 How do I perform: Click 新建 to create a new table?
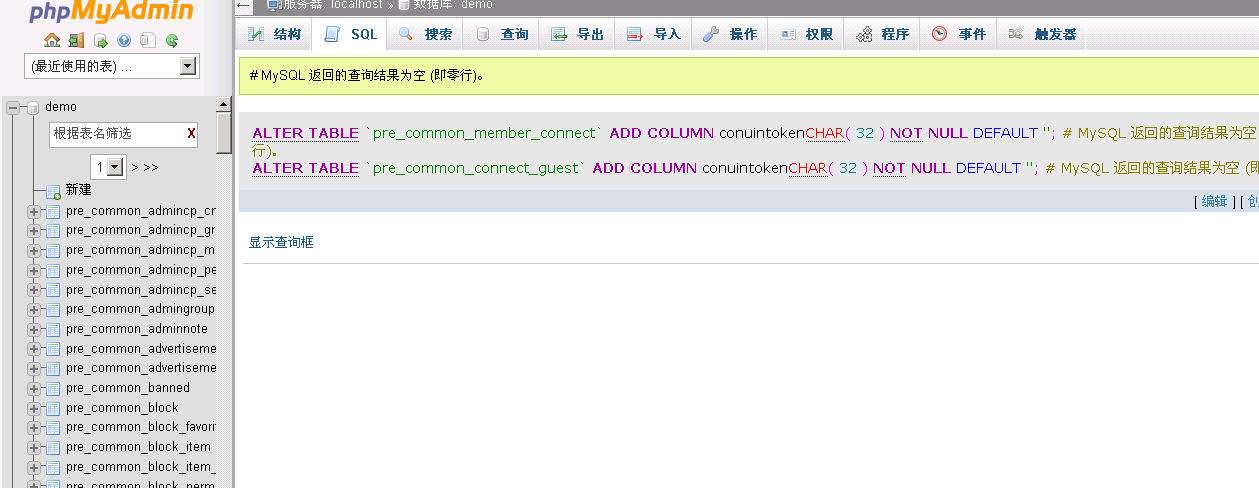79,190
